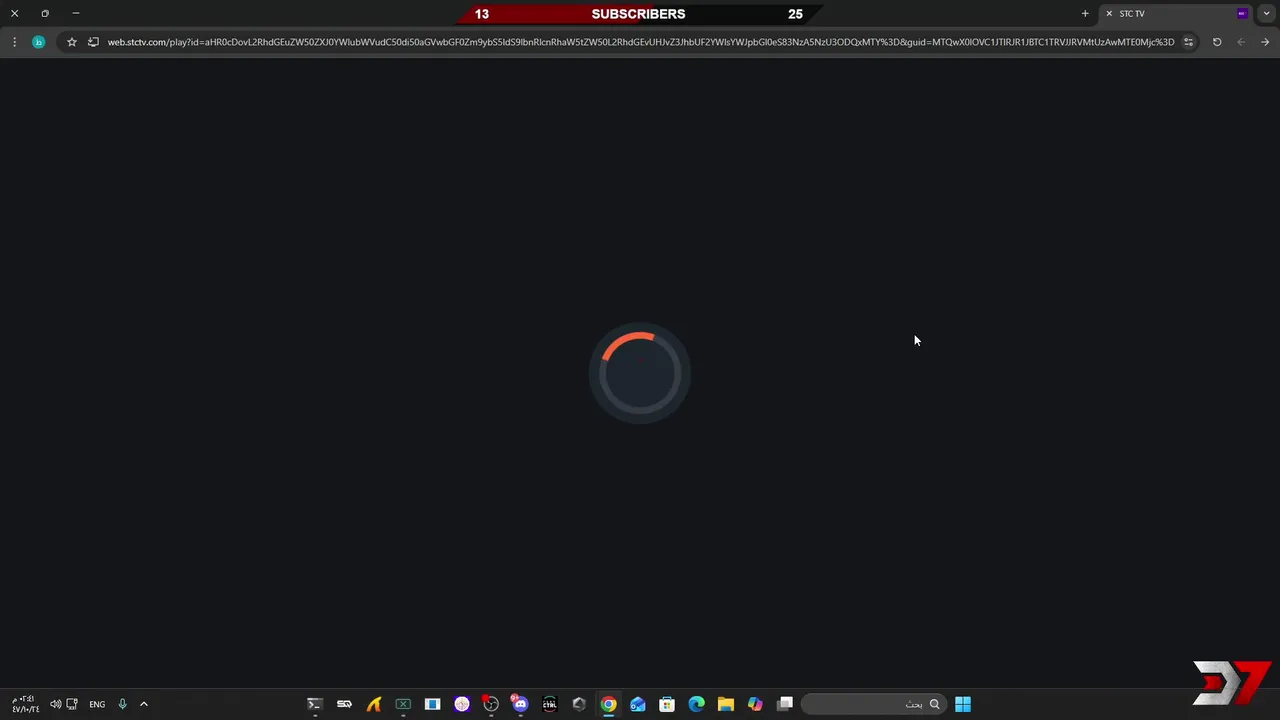This screenshot has height=720, width=1280.
Task: Open the blue window app on the taskbar
Action: 432,704
